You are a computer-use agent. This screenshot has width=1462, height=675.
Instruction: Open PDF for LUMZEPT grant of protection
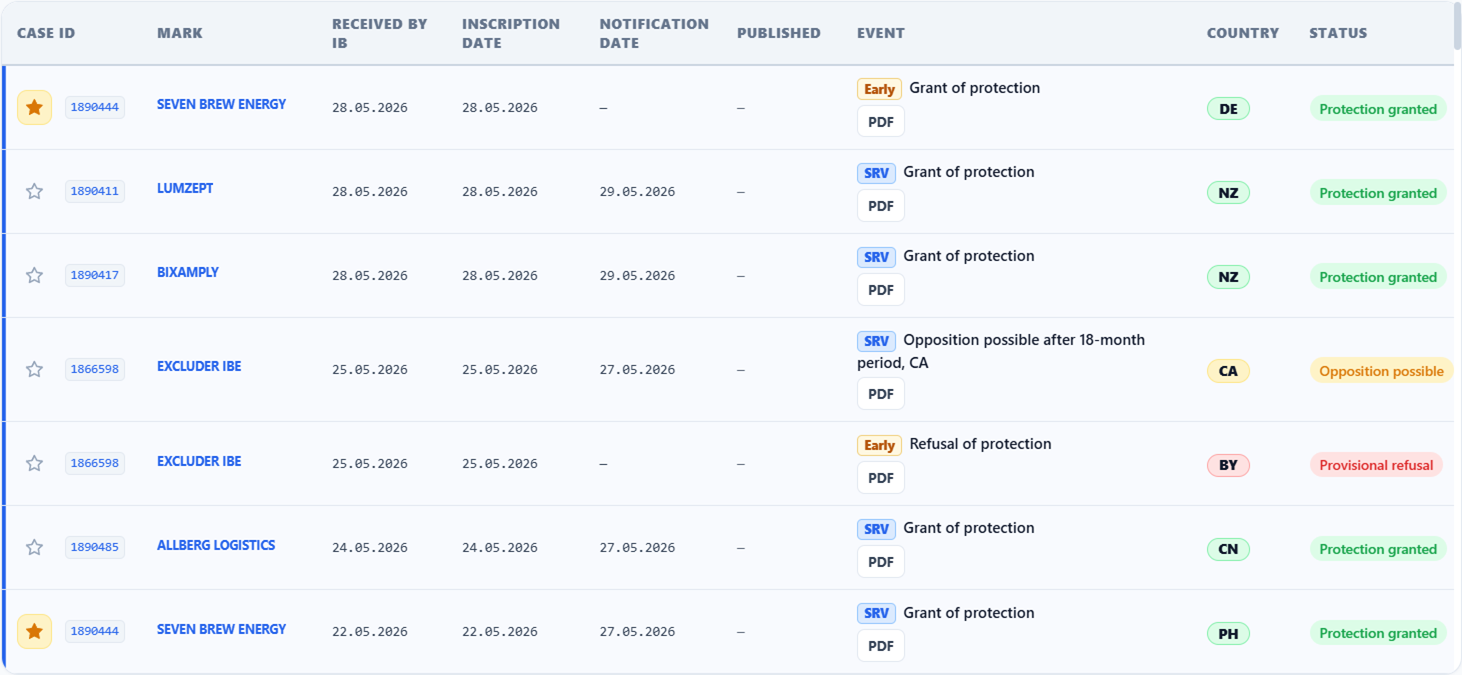click(x=881, y=206)
